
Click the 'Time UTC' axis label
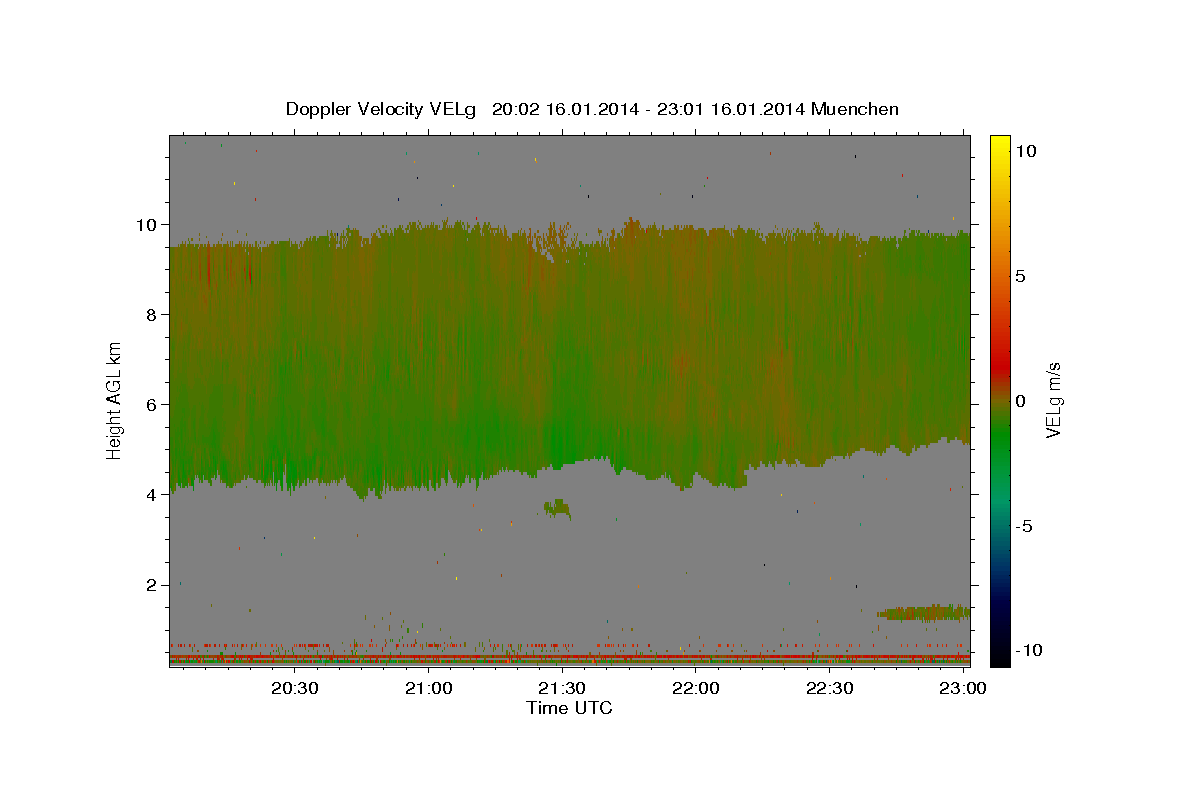[x=569, y=708]
